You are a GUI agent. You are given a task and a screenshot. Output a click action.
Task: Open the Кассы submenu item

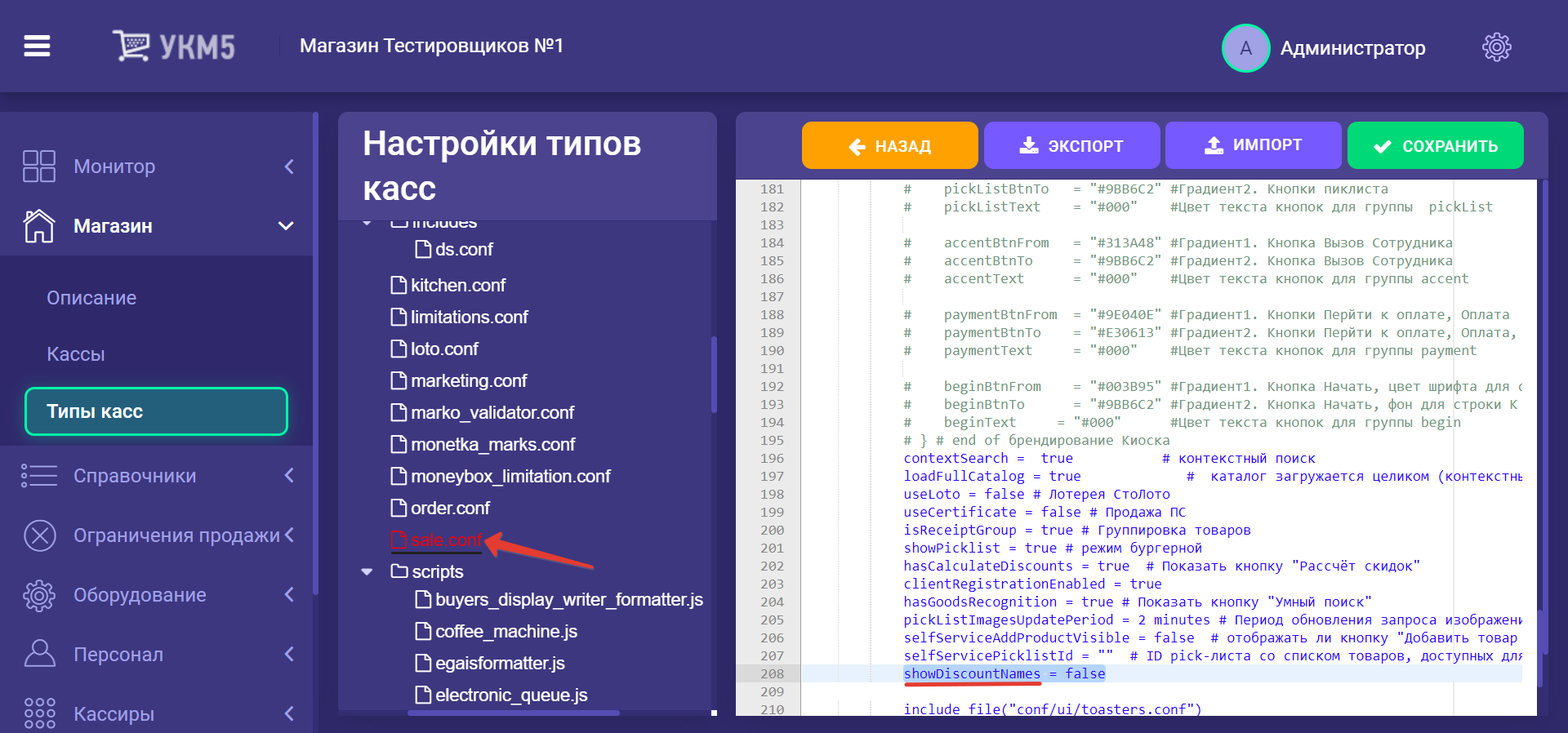coord(76,354)
